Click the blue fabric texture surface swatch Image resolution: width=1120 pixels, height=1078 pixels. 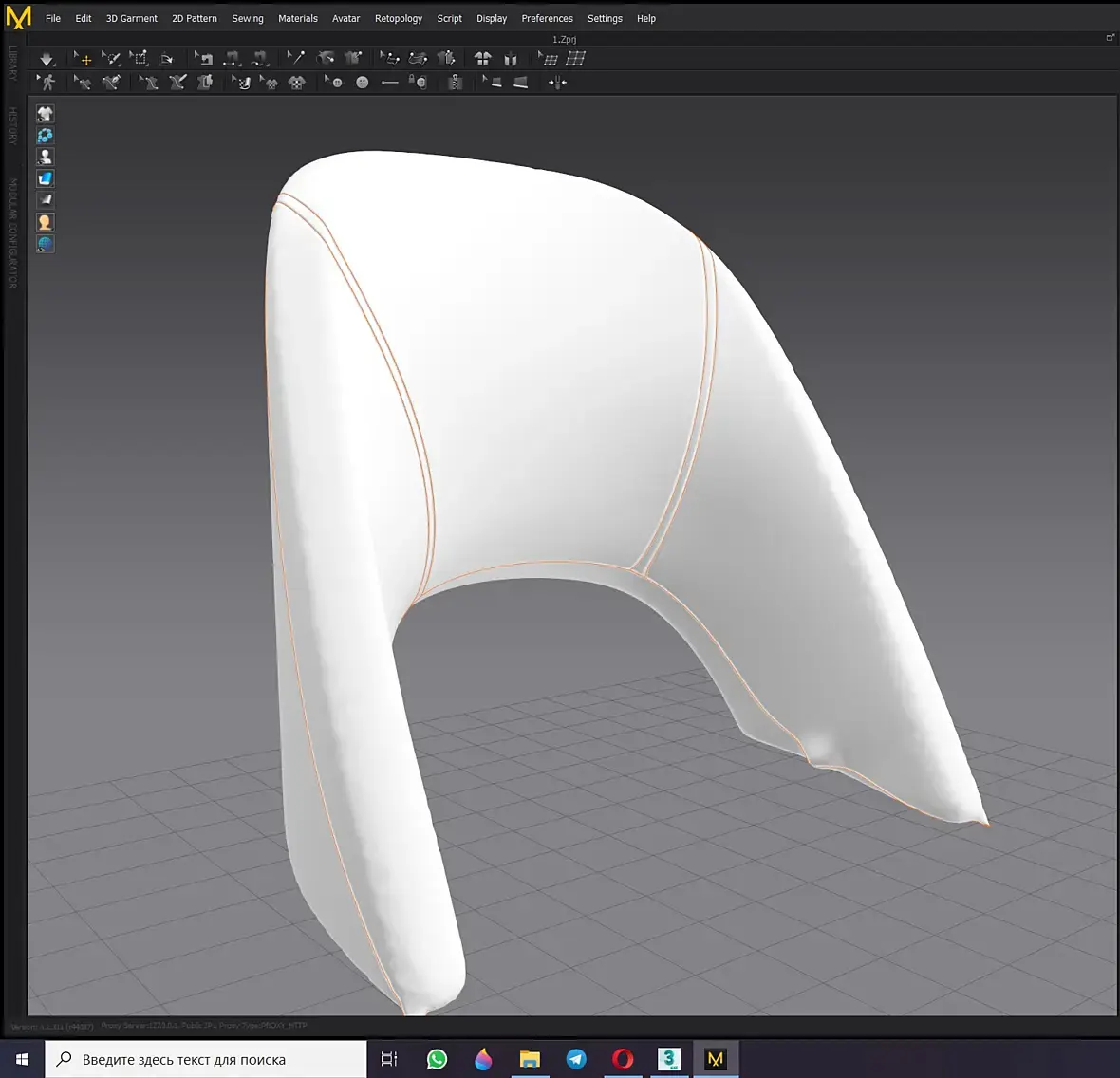tap(45, 178)
